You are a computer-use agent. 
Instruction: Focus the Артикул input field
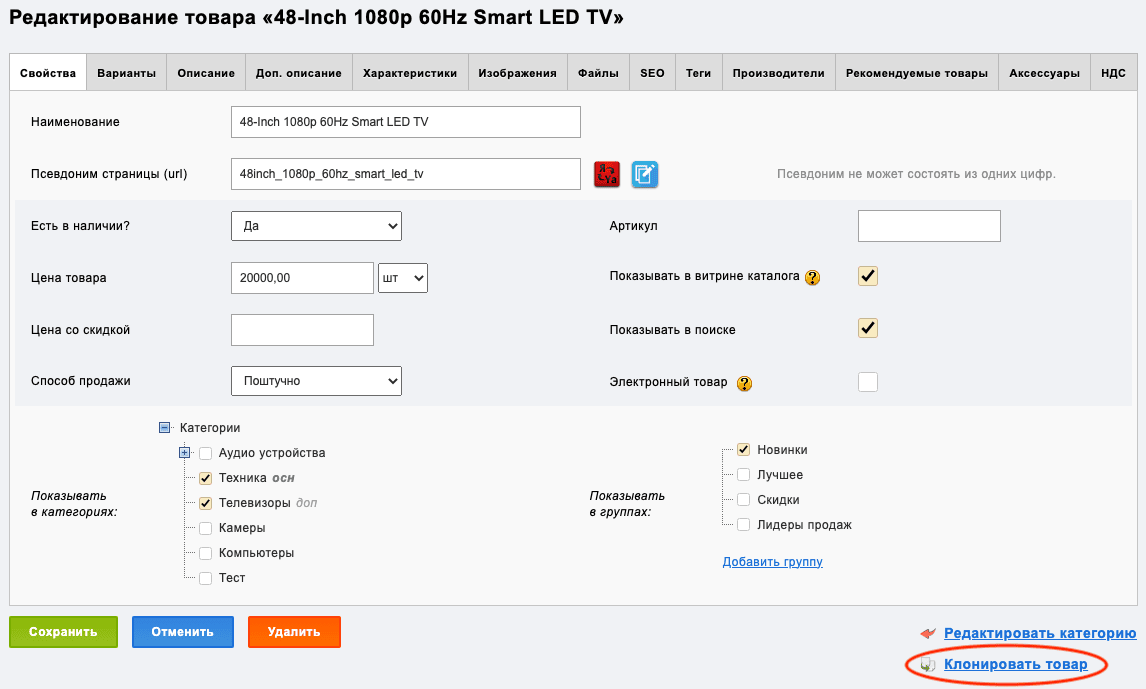[x=929, y=226]
